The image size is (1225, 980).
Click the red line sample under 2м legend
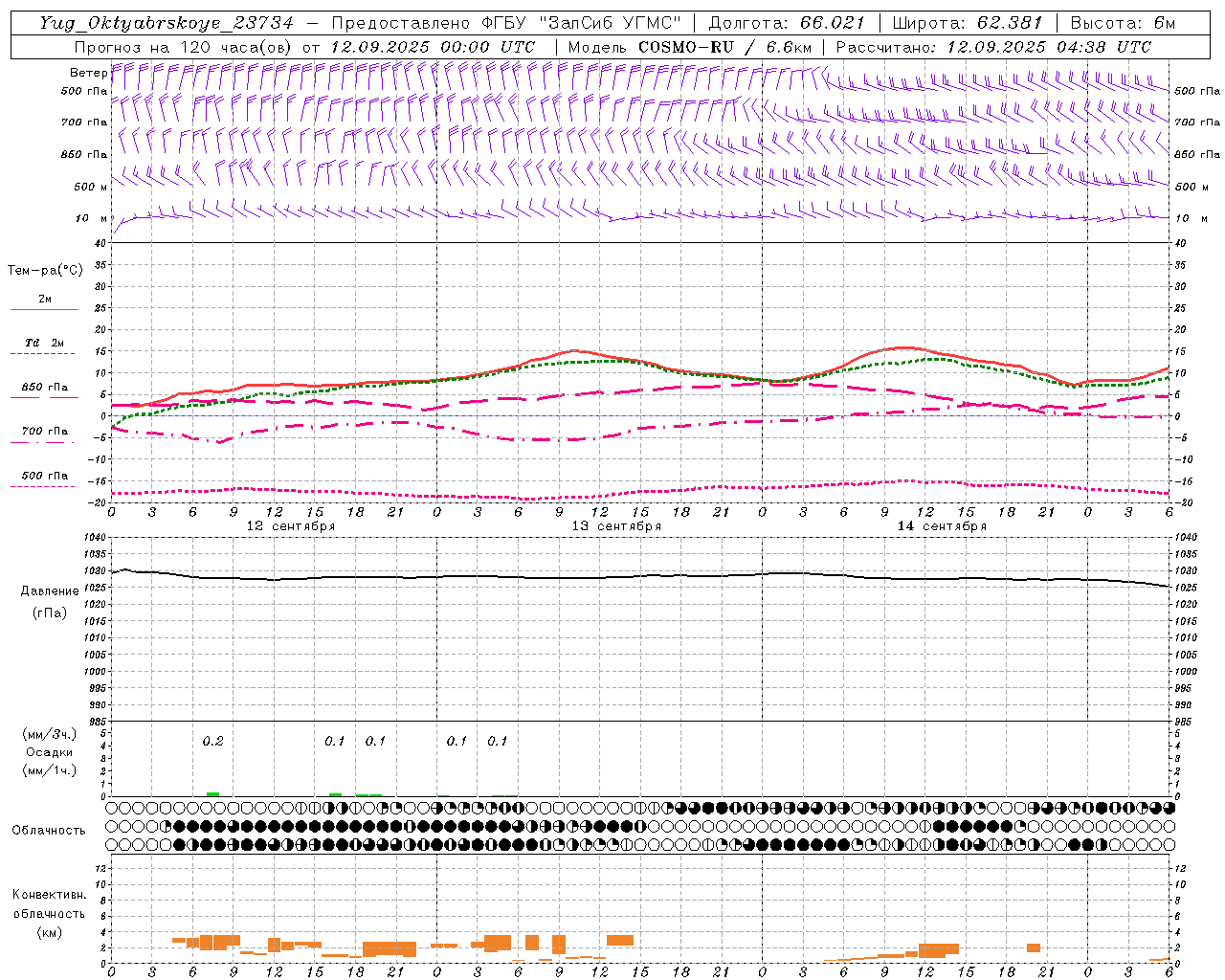pyautogui.click(x=44, y=310)
